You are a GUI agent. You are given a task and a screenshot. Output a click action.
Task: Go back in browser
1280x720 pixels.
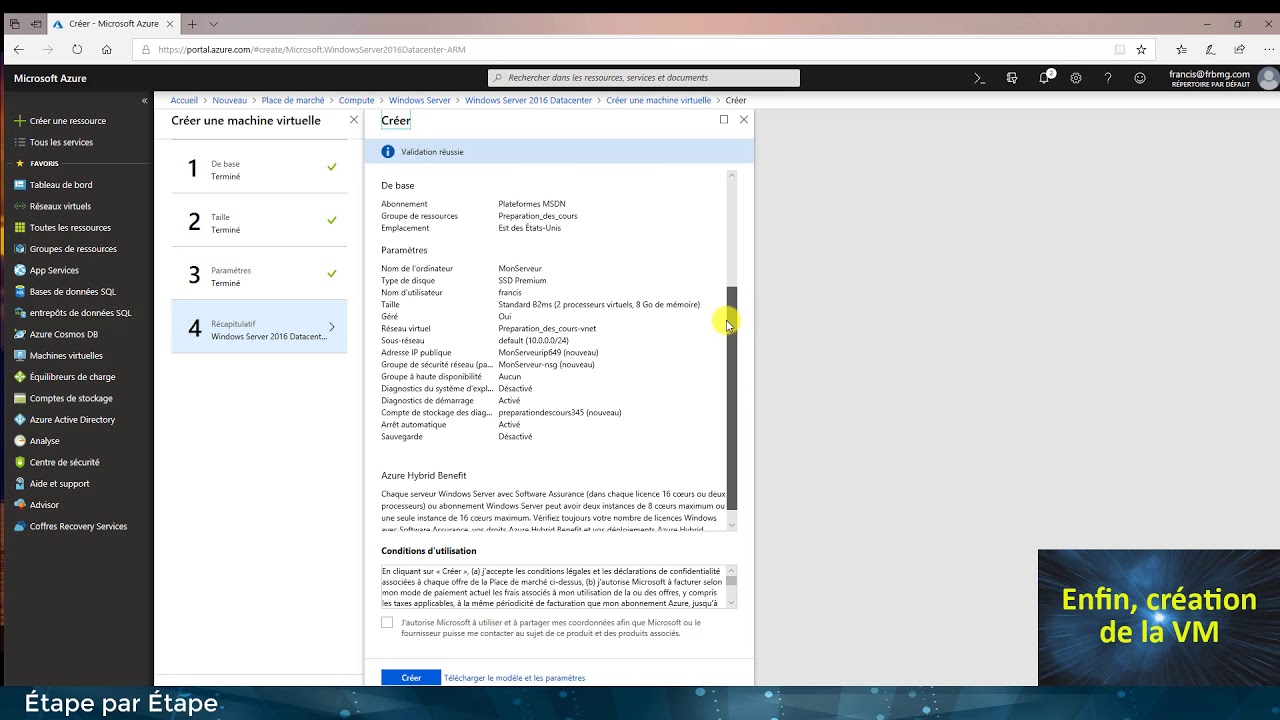click(x=19, y=49)
